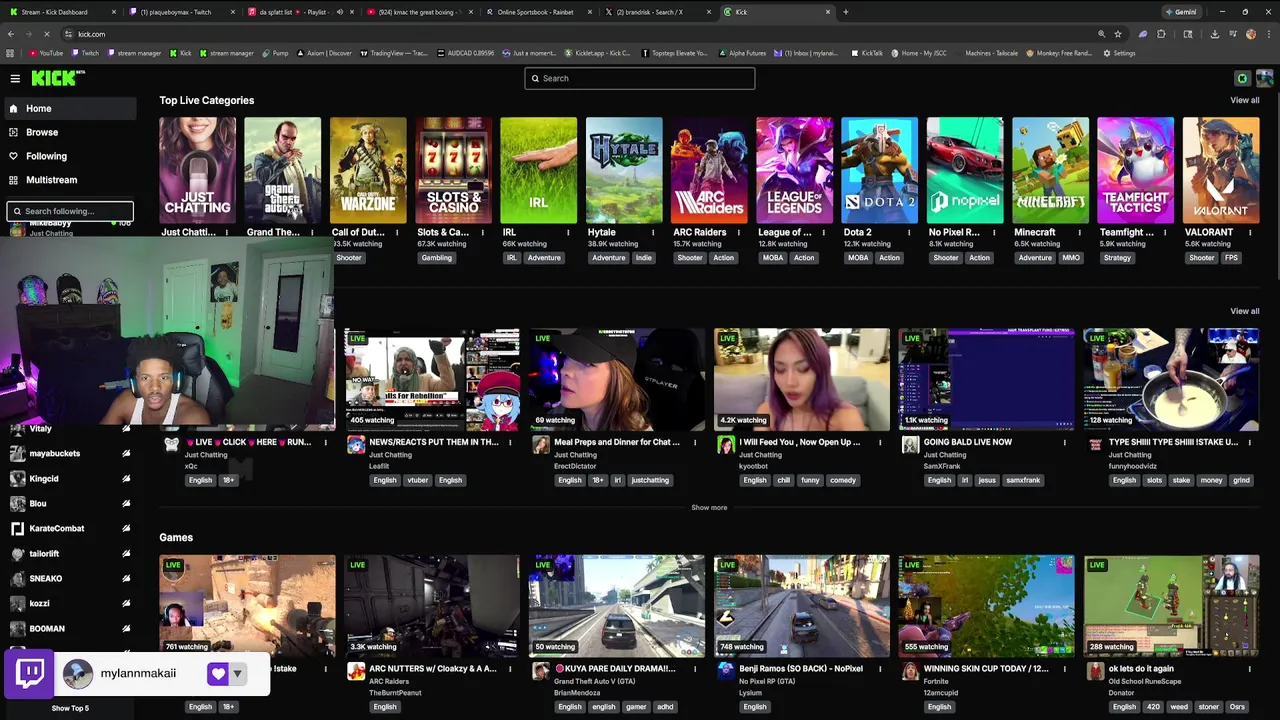Click the Kick logo

point(57,78)
